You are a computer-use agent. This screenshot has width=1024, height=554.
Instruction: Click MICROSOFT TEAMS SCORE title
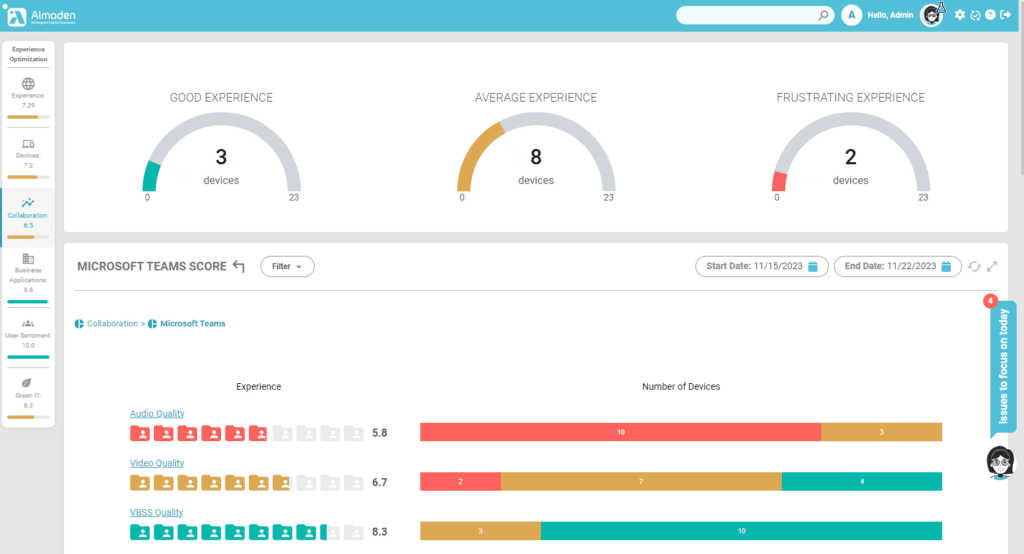[x=152, y=266]
